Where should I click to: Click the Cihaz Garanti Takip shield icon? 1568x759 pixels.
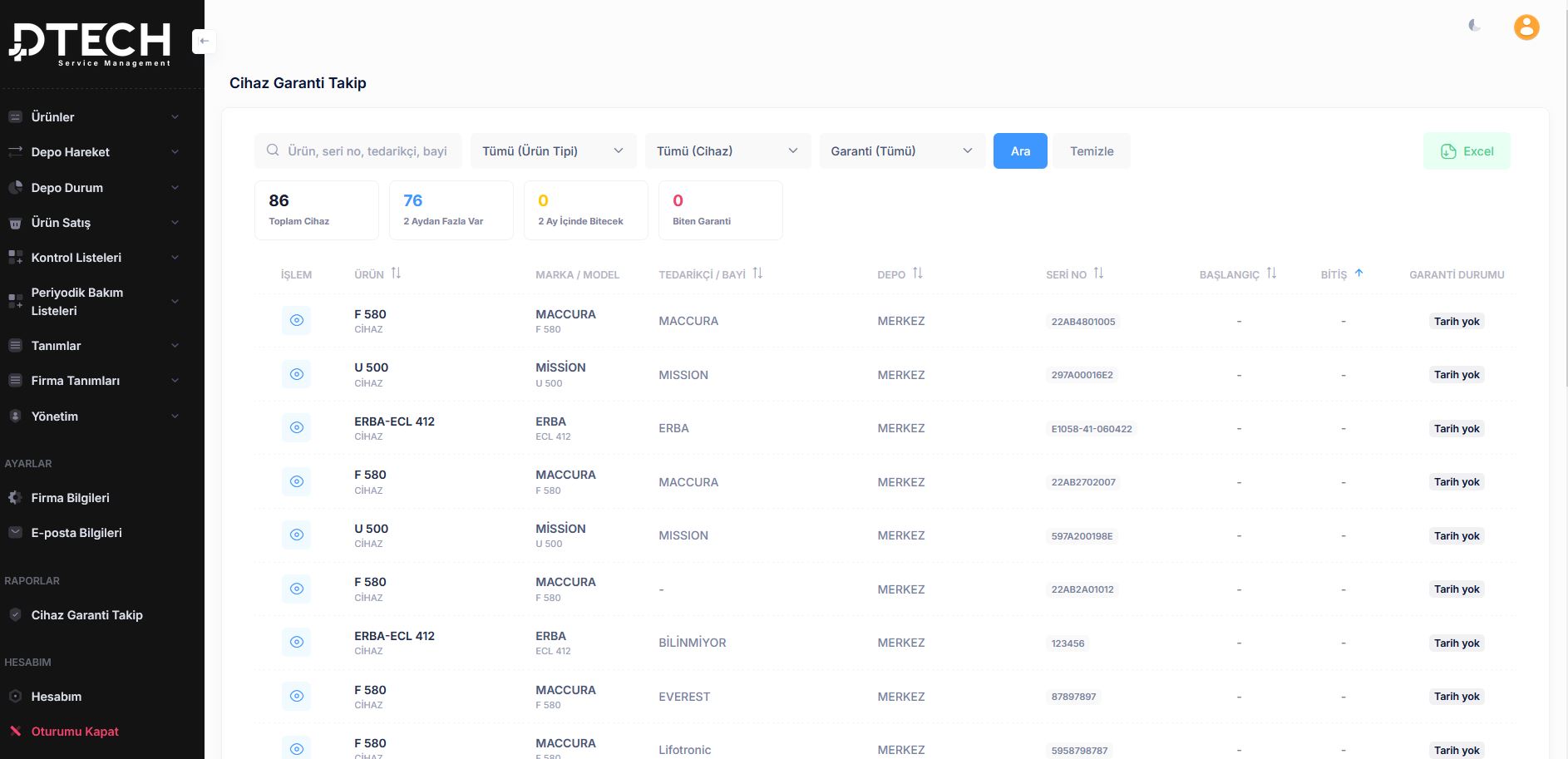[x=15, y=615]
